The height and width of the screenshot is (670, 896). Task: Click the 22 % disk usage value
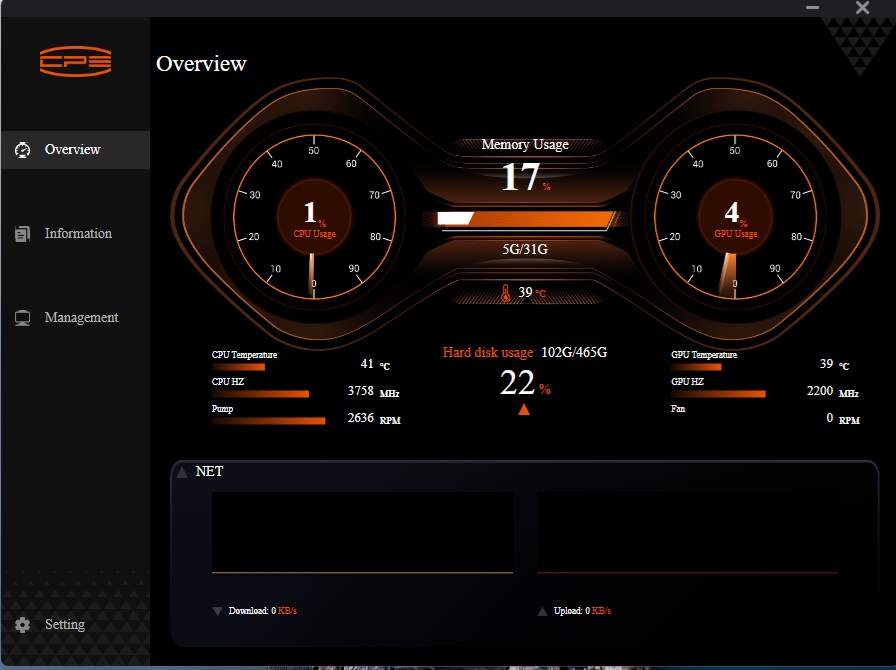[x=525, y=382]
